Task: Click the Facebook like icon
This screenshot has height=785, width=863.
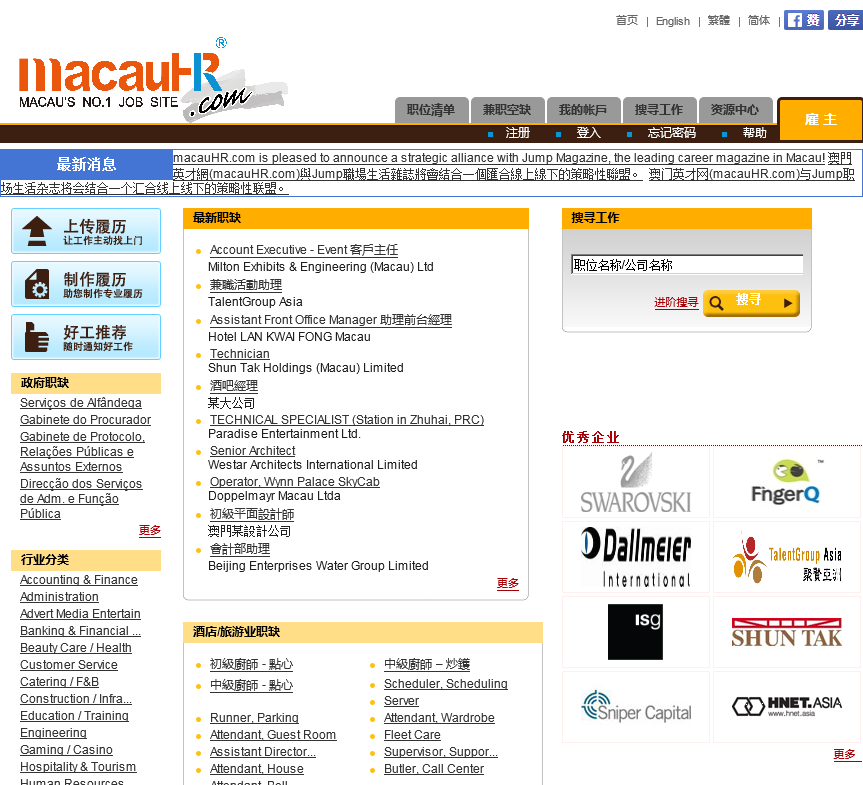Action: point(804,20)
